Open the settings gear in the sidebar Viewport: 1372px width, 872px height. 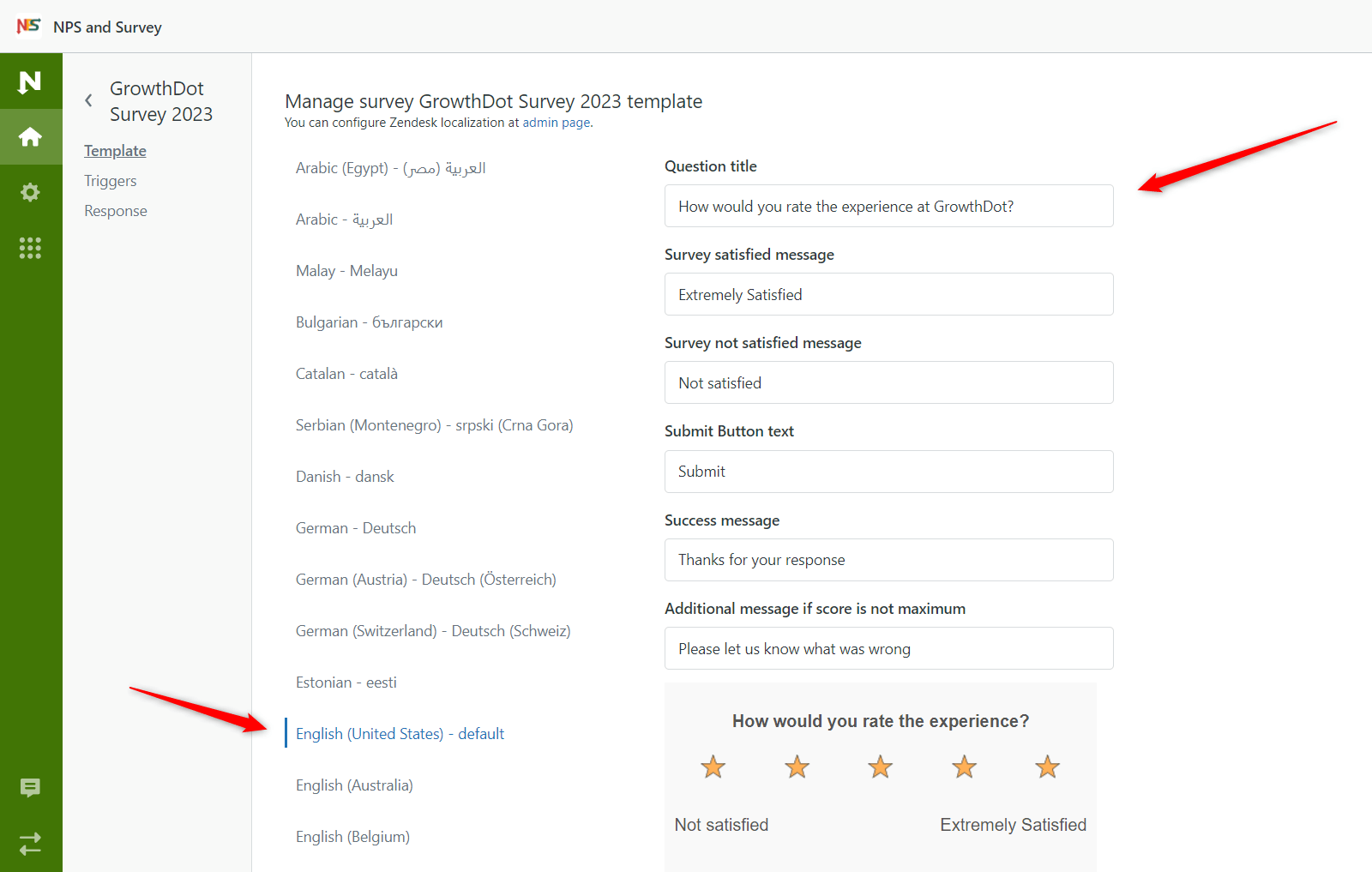click(30, 192)
